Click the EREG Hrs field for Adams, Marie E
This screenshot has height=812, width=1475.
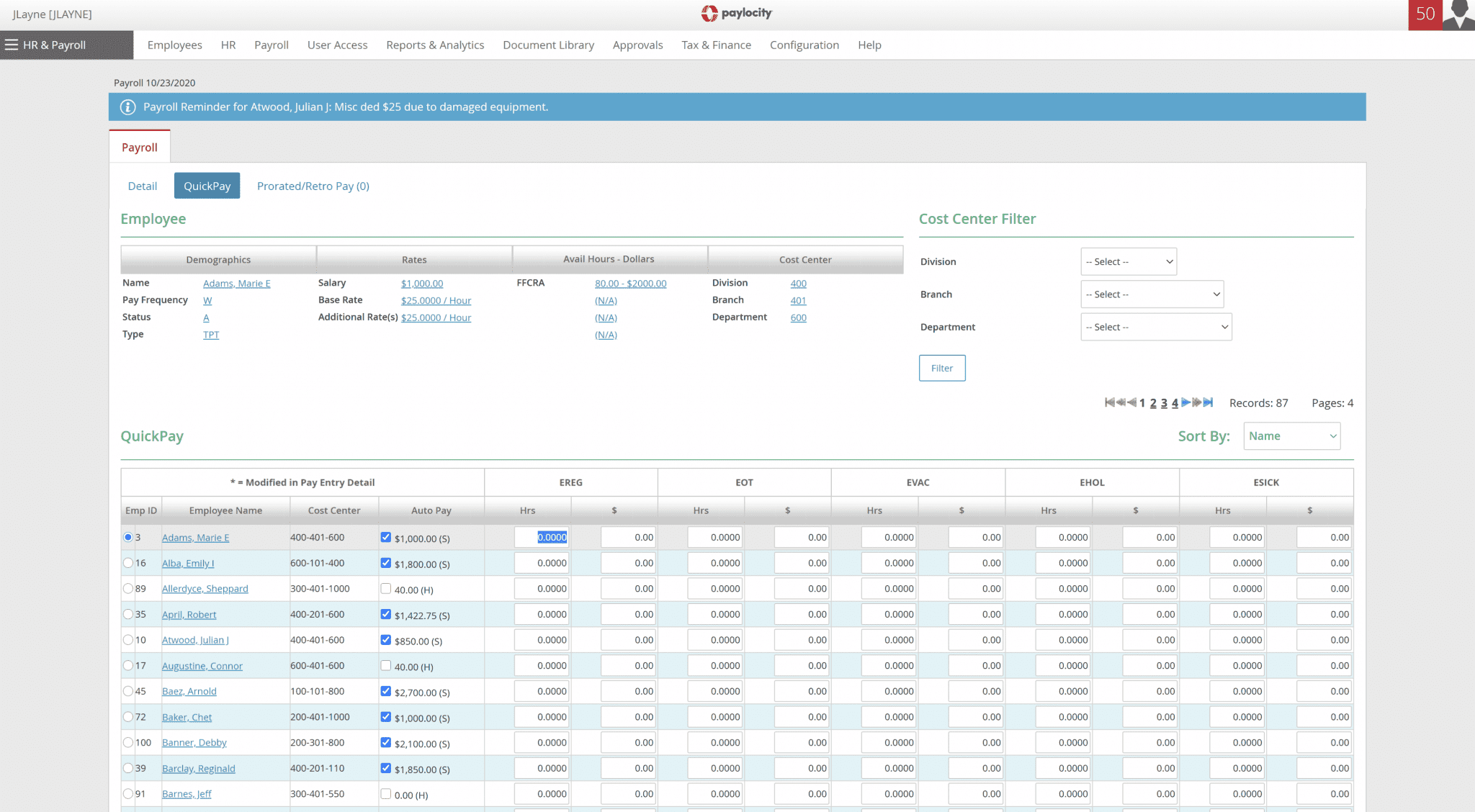541,537
